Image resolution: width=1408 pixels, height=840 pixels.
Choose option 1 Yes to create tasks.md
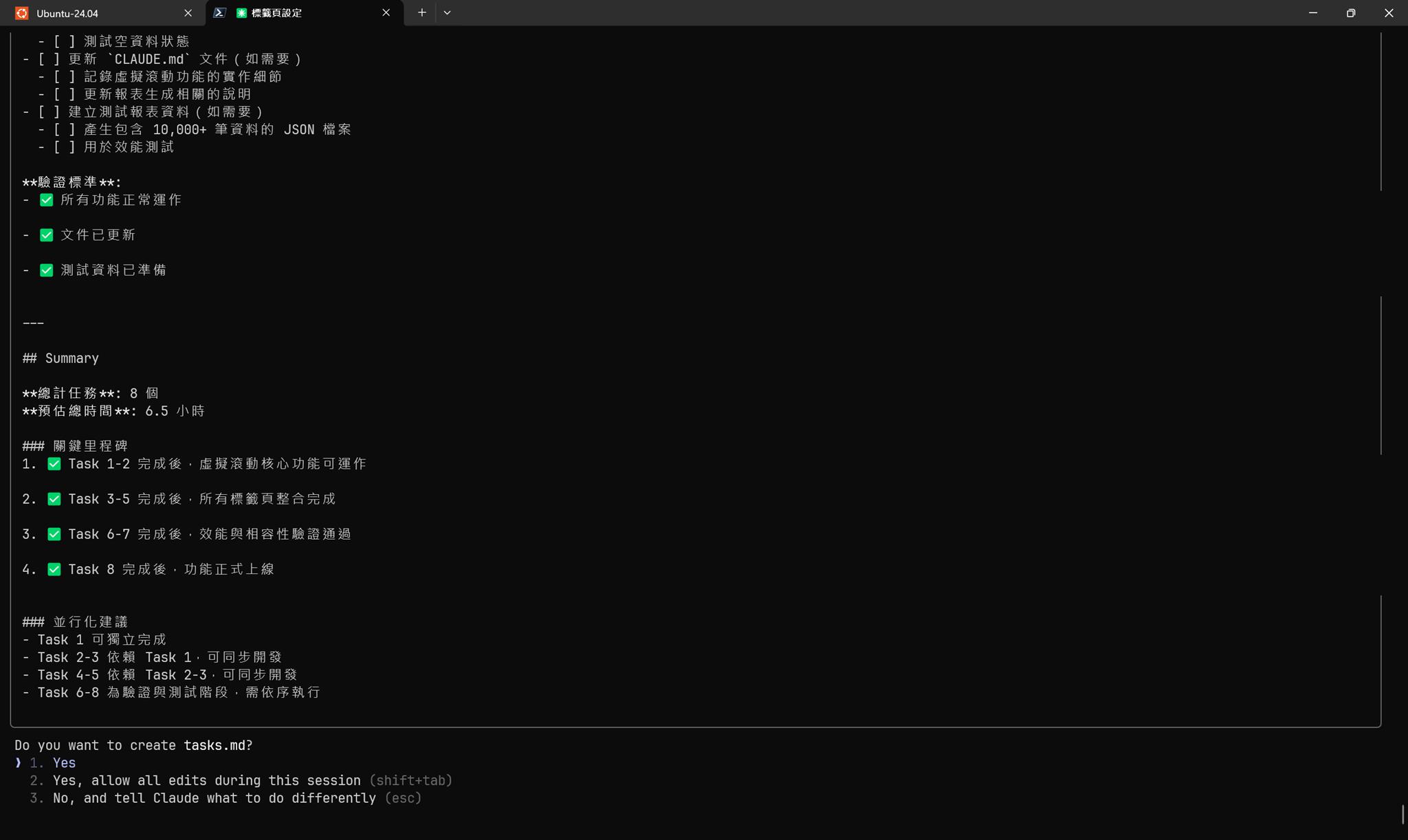(64, 763)
